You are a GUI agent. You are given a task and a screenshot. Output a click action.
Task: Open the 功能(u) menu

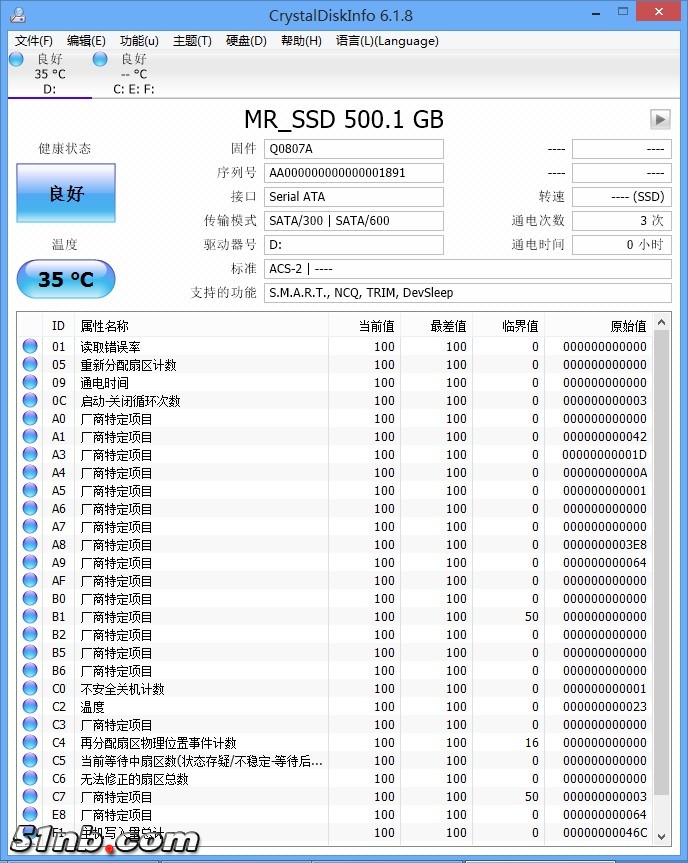click(139, 41)
